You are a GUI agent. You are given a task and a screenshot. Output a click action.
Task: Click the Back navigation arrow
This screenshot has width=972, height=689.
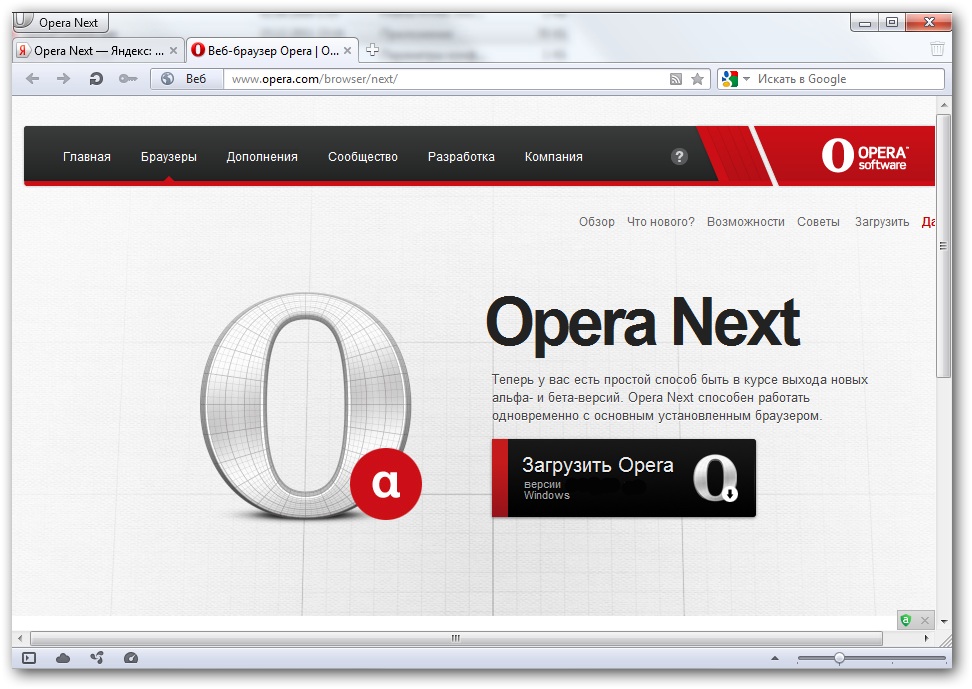(x=33, y=79)
